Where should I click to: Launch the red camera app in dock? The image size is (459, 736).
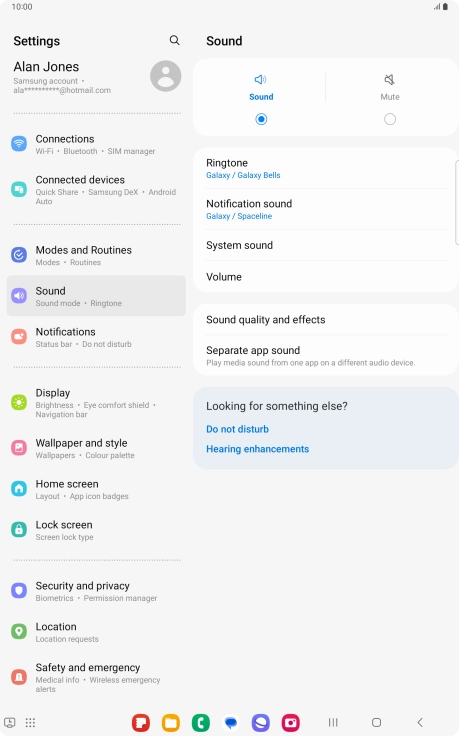coord(291,722)
